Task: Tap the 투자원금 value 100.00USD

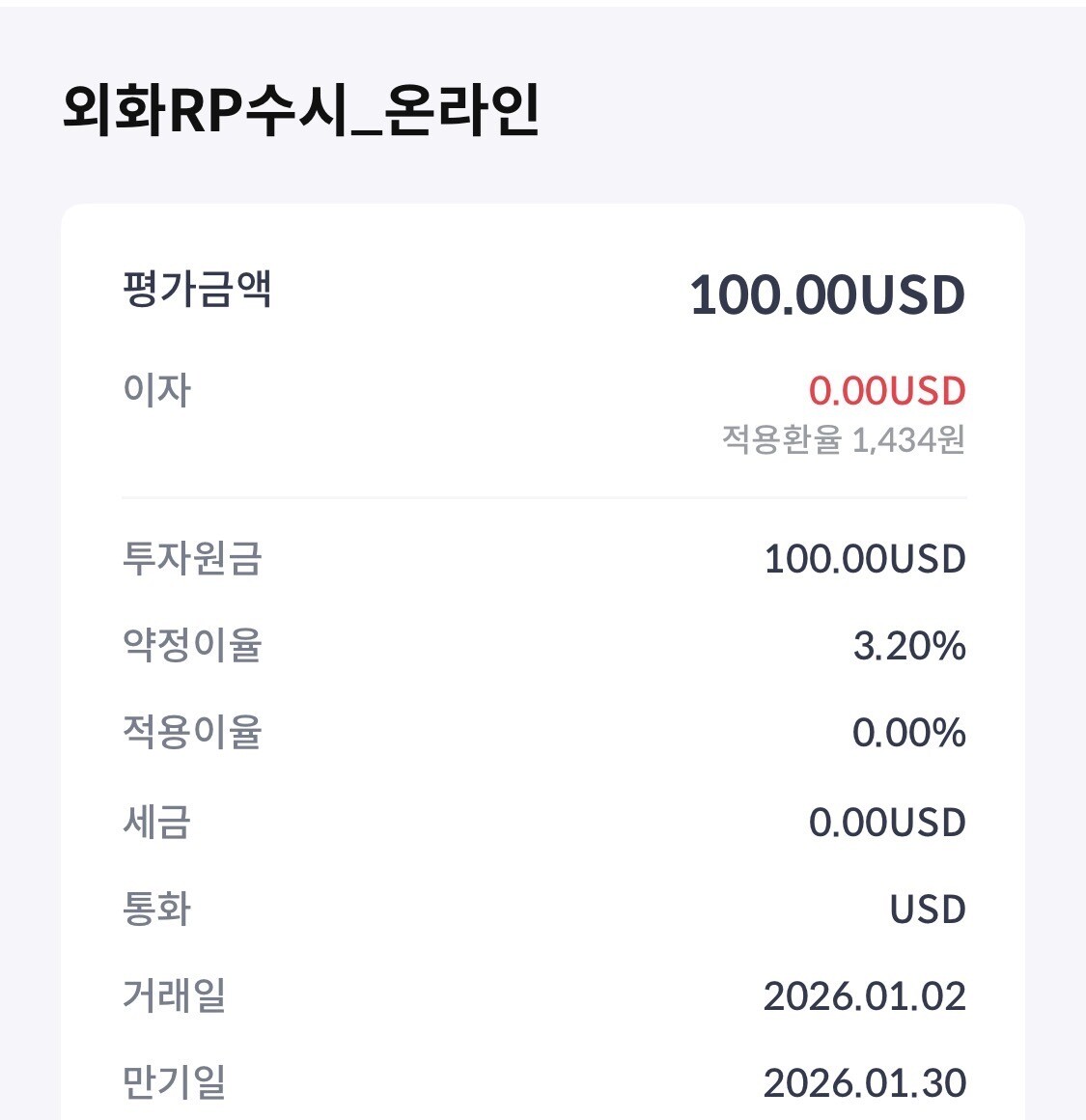Action: [x=864, y=559]
